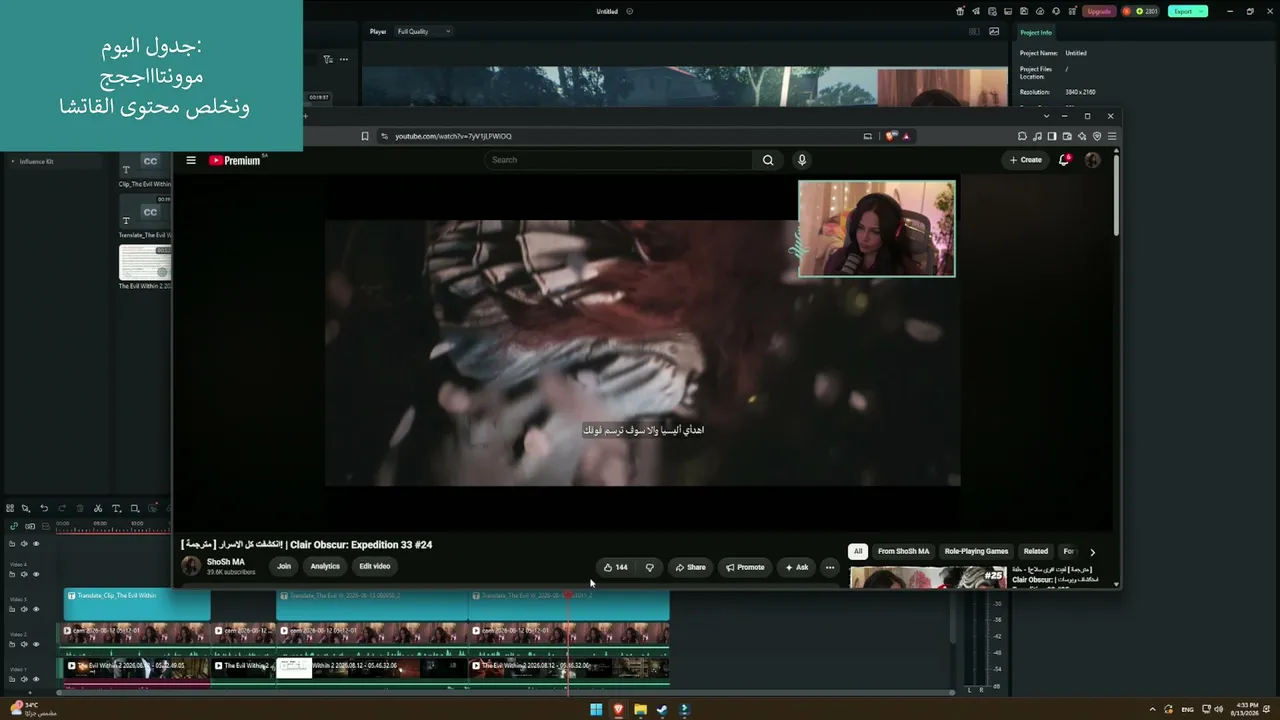
Task: Open the Full Quality player dropdown
Action: click(423, 31)
